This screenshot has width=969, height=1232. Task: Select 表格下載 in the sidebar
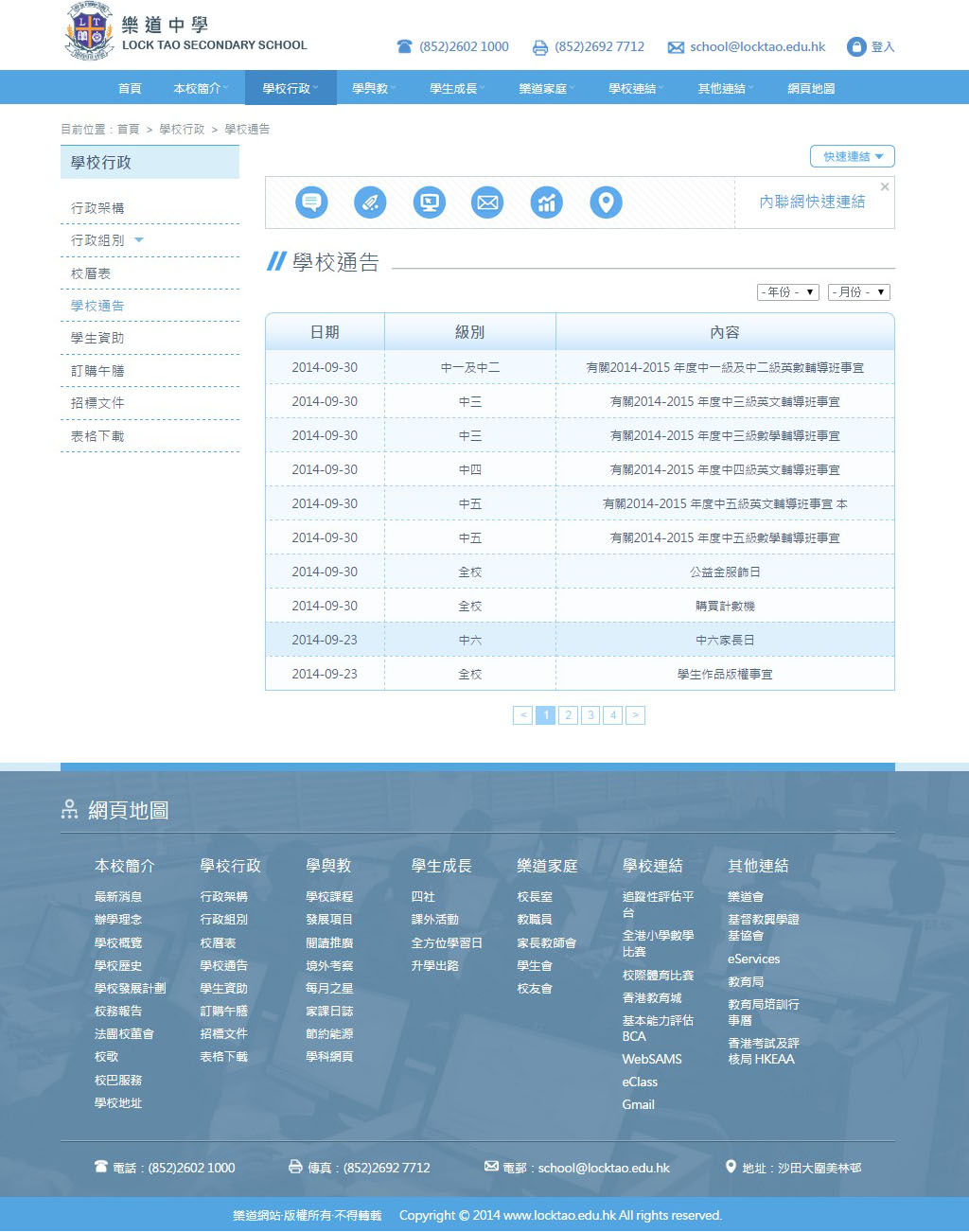coord(97,436)
